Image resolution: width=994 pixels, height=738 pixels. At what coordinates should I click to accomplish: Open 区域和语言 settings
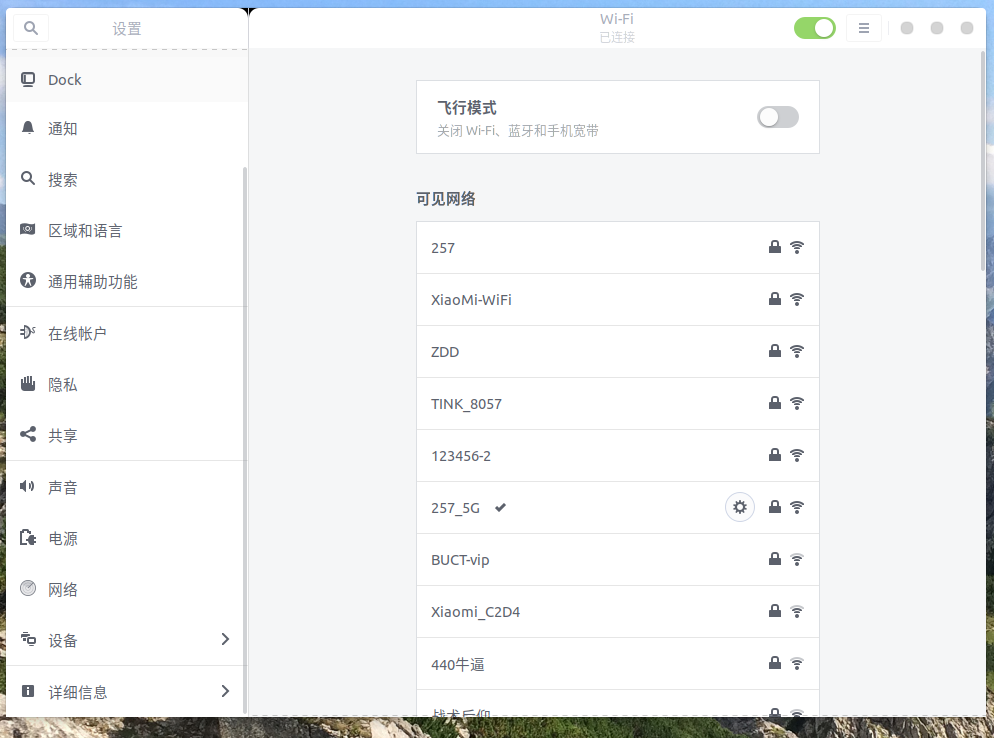click(85, 230)
